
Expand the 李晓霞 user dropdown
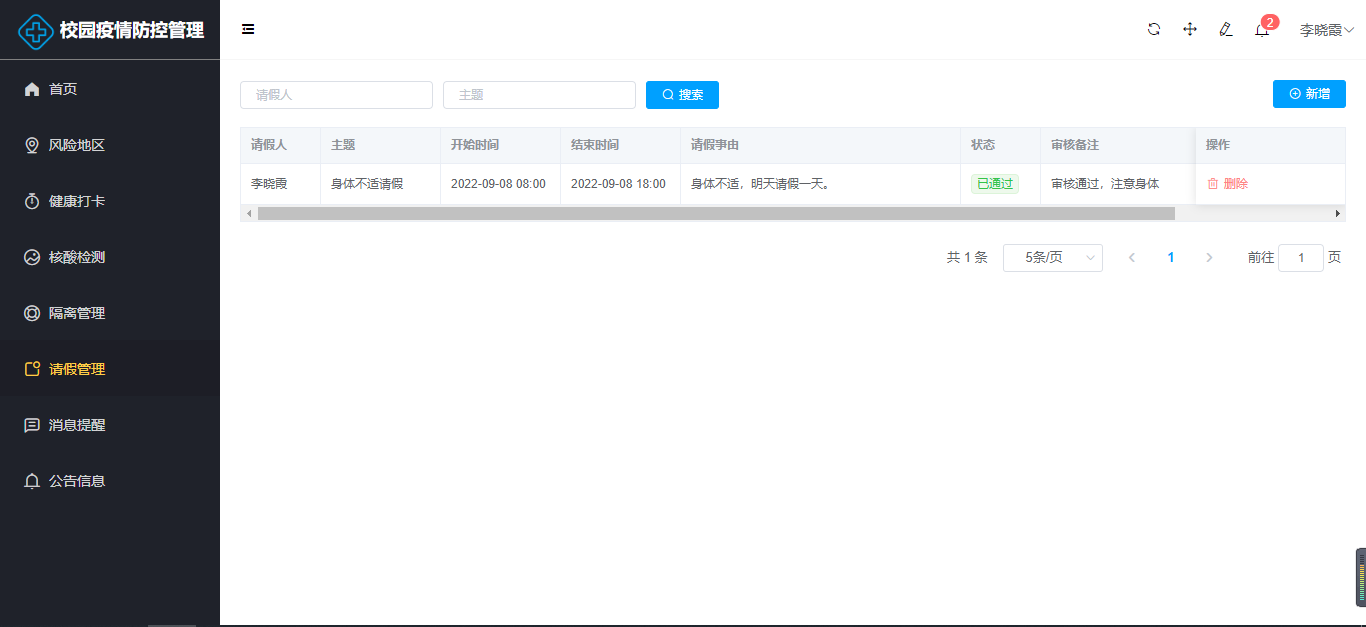pyautogui.click(x=1326, y=30)
